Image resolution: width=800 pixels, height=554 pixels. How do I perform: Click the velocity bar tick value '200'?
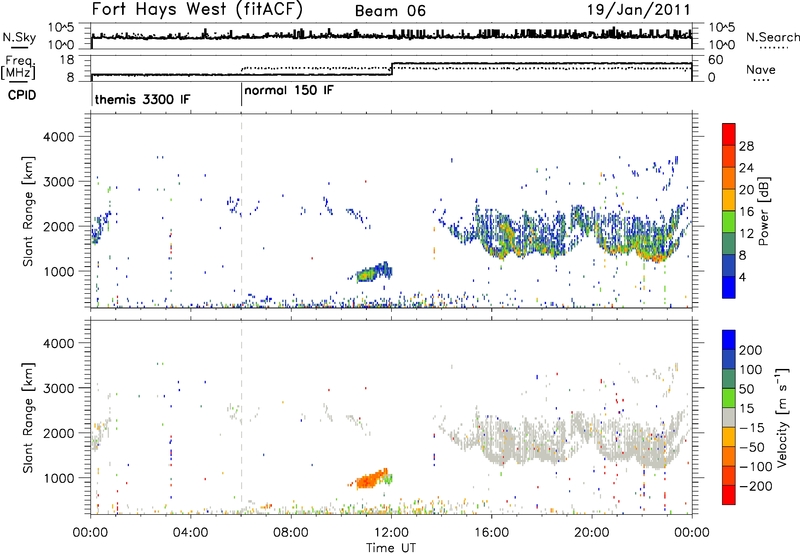click(x=751, y=350)
